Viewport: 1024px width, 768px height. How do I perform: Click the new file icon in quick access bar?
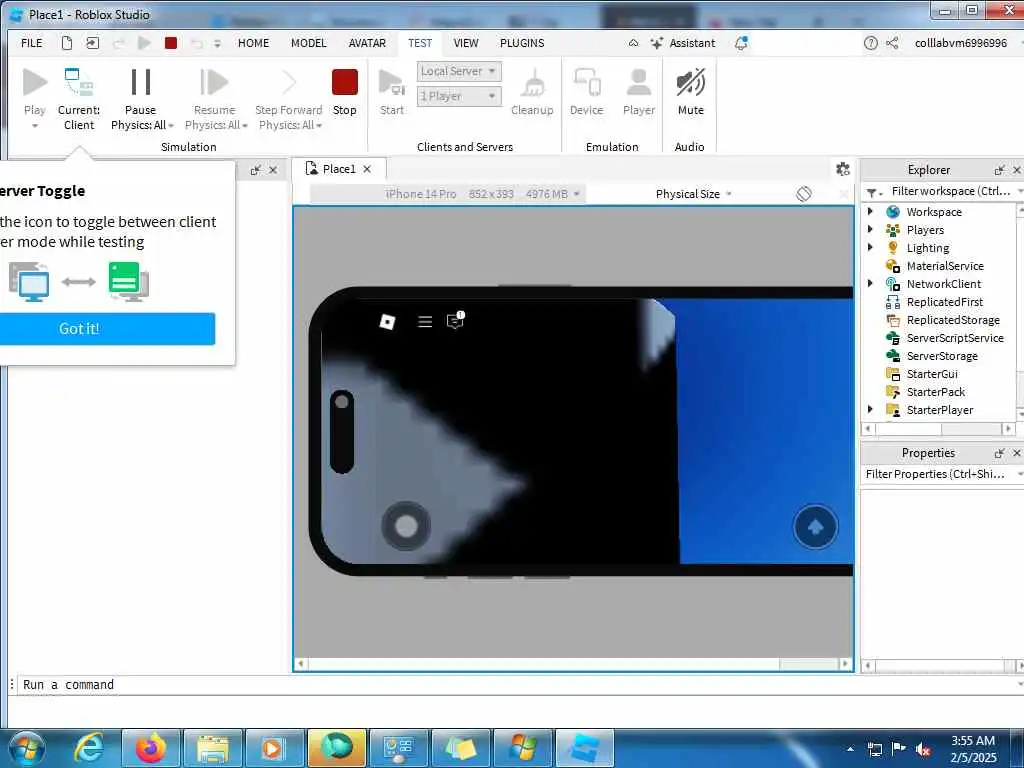pos(67,43)
